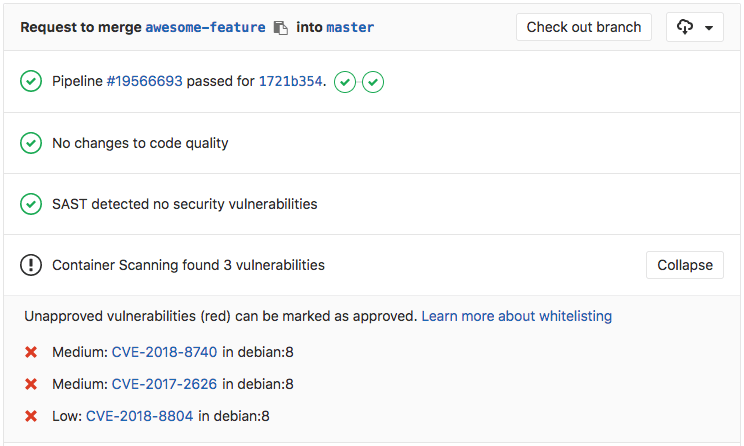Click the pipeline passed status icon
744x446 pixels.
pyautogui.click(x=31, y=81)
